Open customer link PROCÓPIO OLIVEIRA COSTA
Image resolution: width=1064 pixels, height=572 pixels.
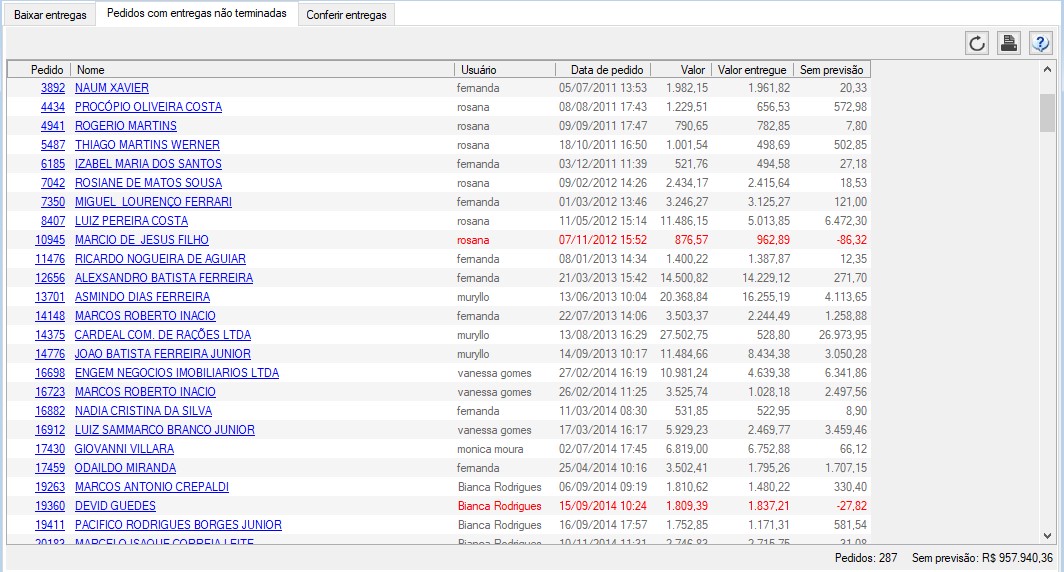coord(148,107)
